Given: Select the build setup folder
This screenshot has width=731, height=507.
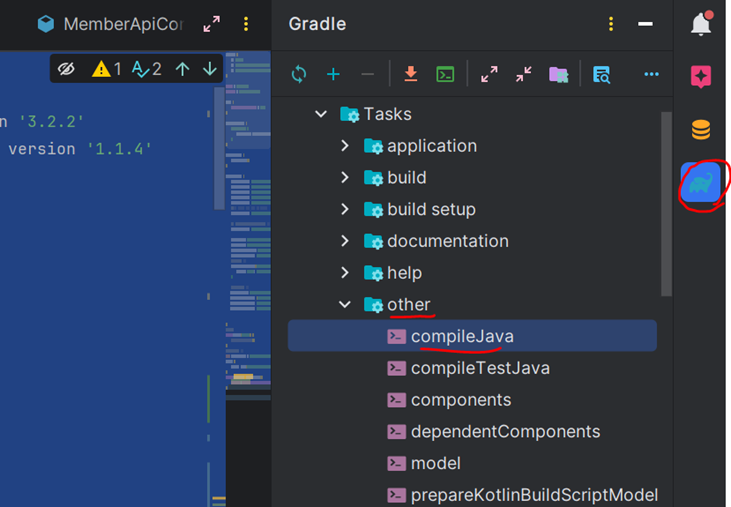Looking at the screenshot, I should (420, 209).
